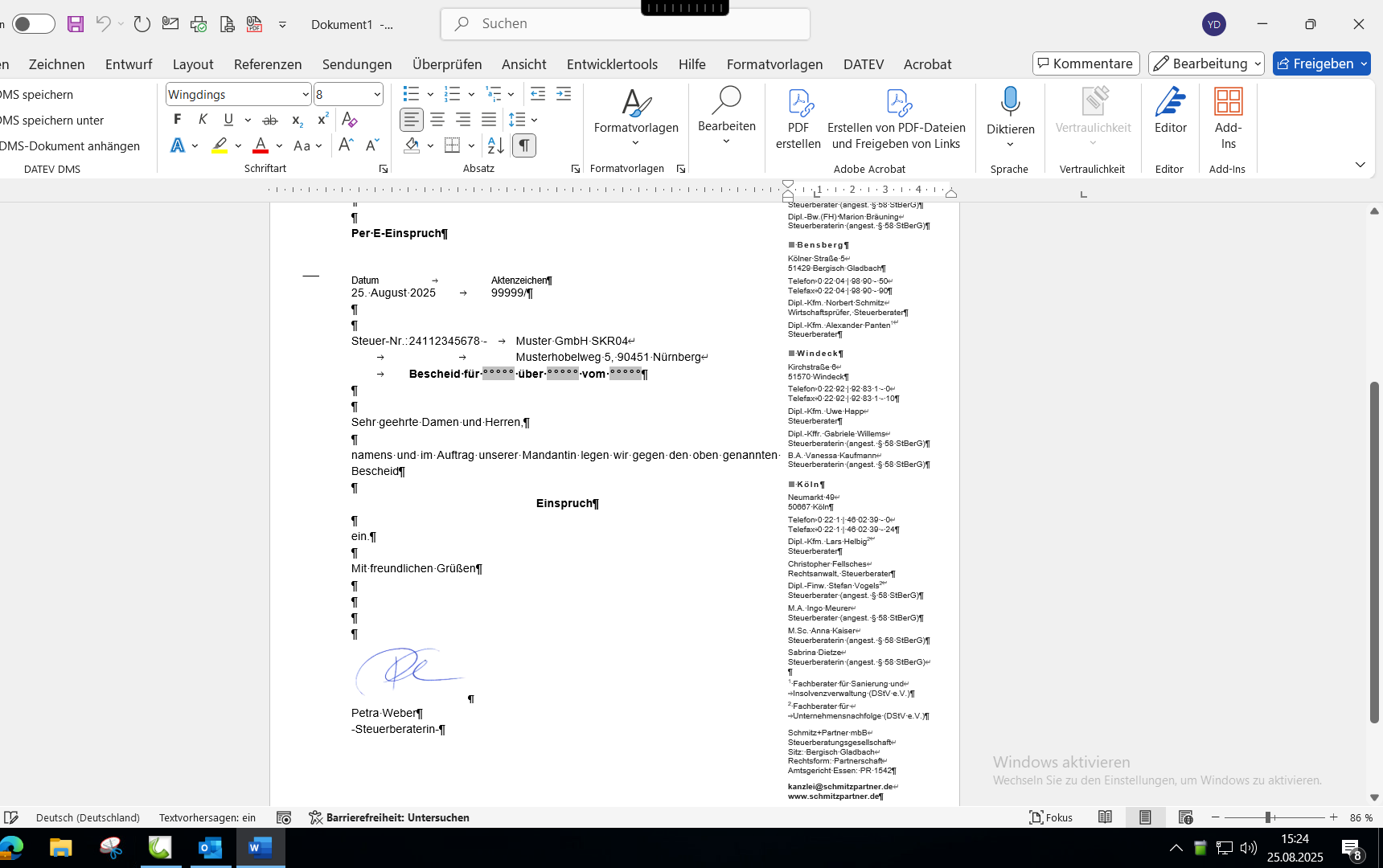Adjust the zoom slider handle
Screen dimensions: 1383x868
[1268, 817]
